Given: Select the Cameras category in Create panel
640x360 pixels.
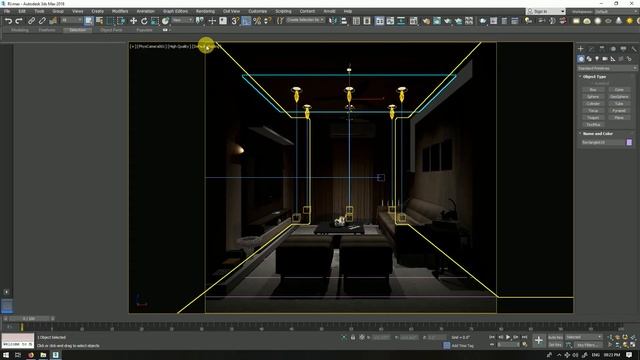Looking at the screenshot, I should coord(605,59).
